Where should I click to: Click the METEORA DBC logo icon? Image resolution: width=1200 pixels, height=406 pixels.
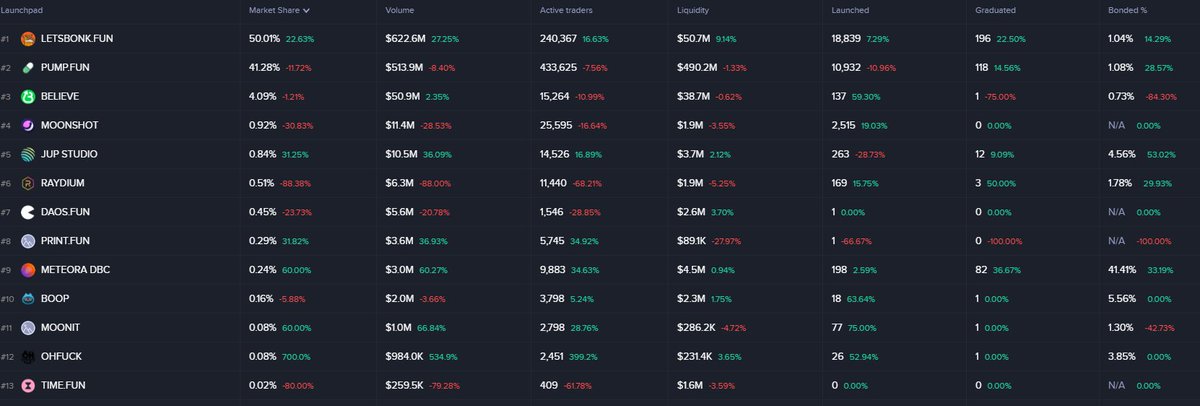[x=28, y=270]
